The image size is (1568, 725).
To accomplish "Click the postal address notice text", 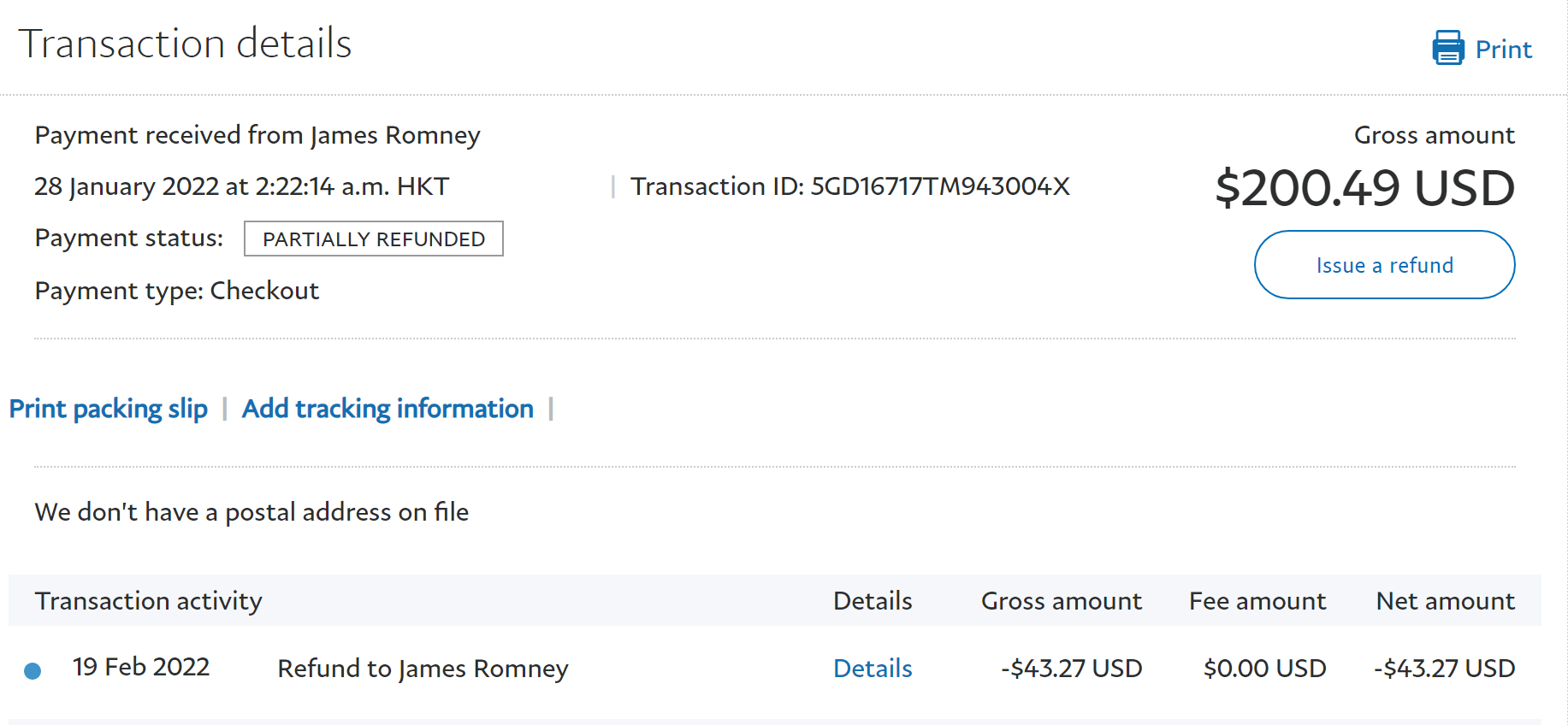I will (x=251, y=512).
